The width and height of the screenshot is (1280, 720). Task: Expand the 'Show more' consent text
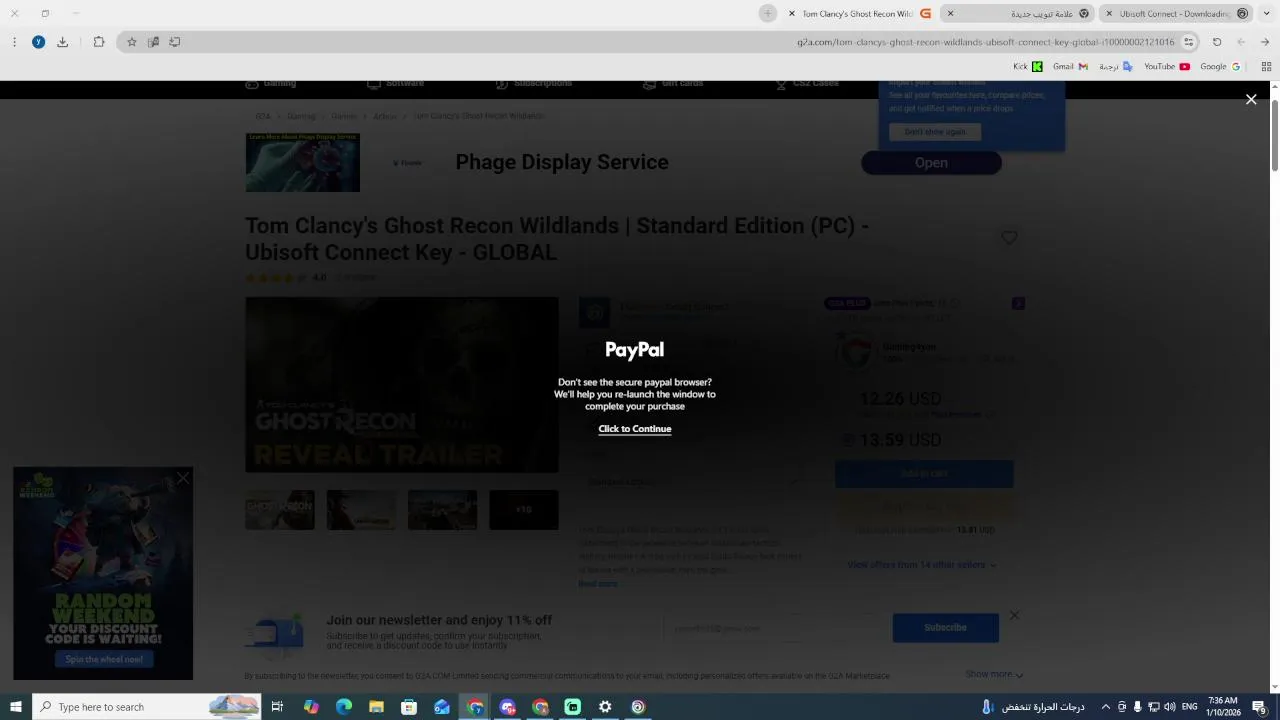pyautogui.click(x=994, y=675)
